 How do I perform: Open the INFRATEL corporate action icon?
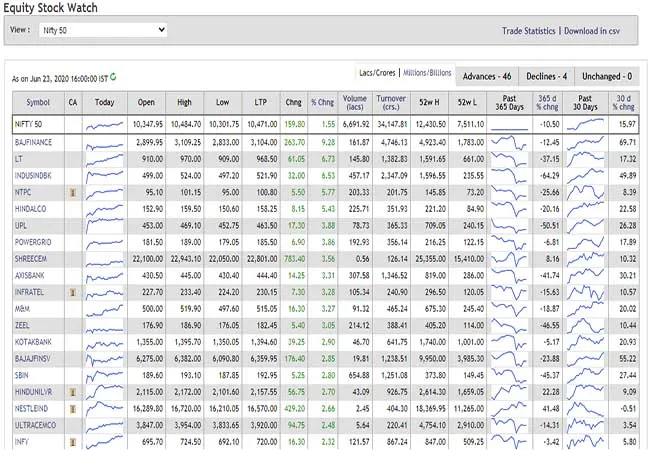tap(73, 292)
